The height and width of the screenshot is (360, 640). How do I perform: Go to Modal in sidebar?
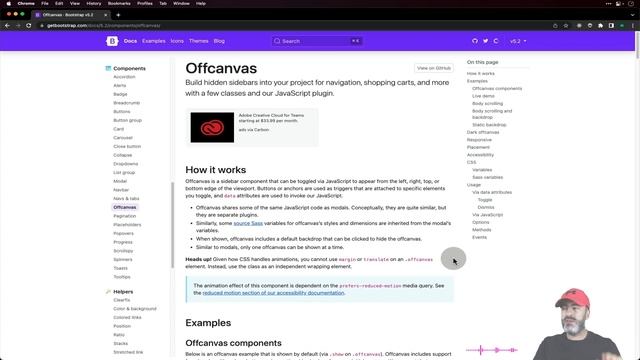(120, 181)
